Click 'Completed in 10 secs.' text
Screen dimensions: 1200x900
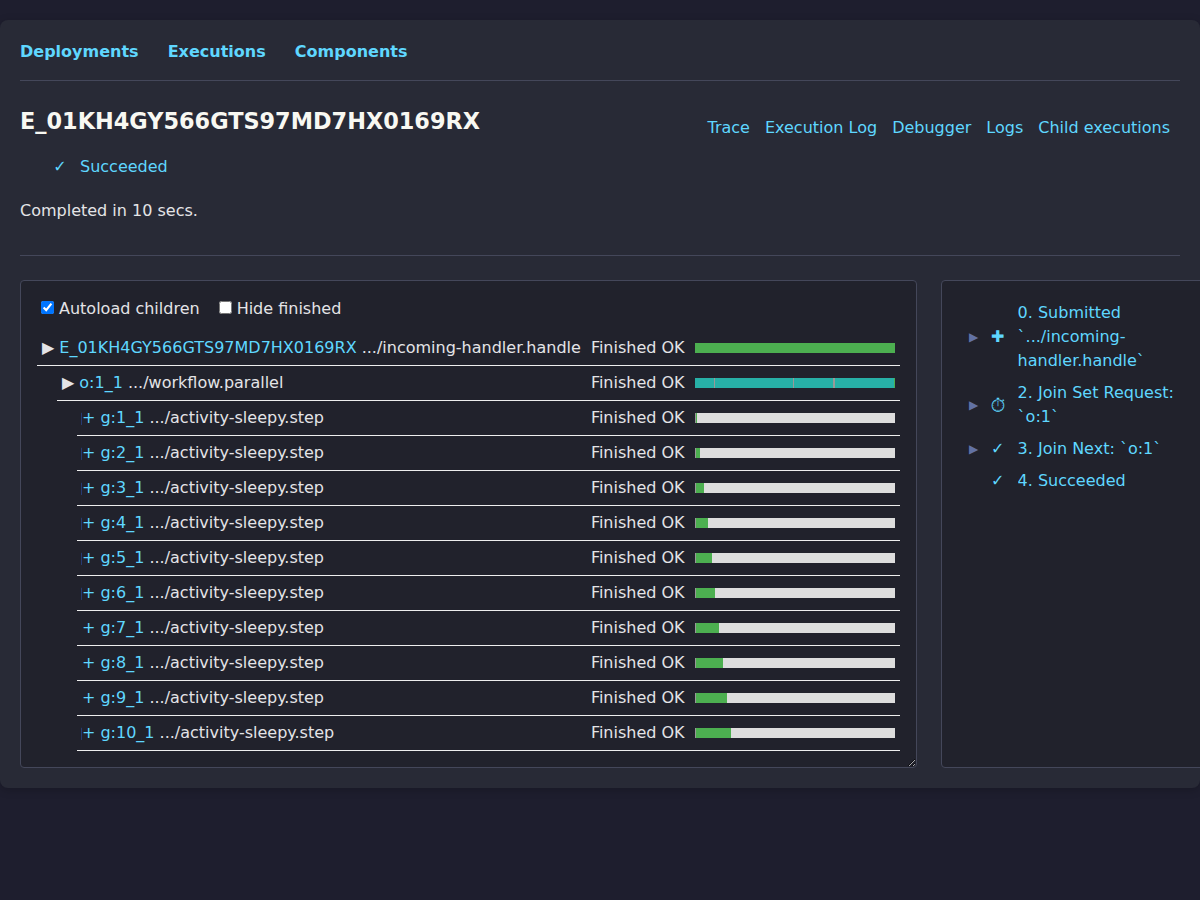tap(109, 211)
